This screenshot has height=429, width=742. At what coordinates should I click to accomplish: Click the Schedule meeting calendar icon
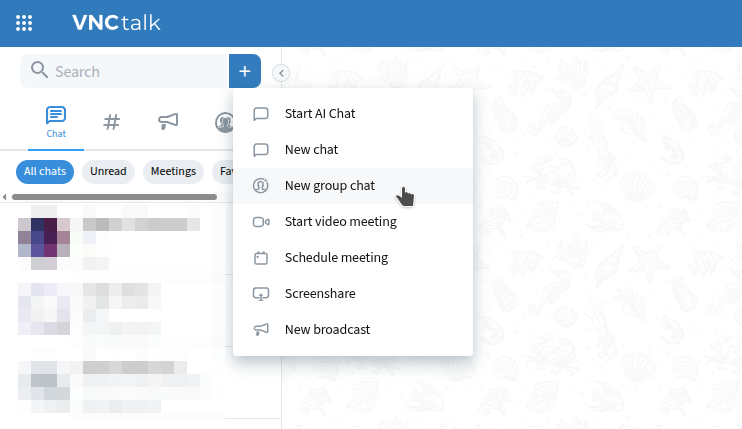[261, 258]
